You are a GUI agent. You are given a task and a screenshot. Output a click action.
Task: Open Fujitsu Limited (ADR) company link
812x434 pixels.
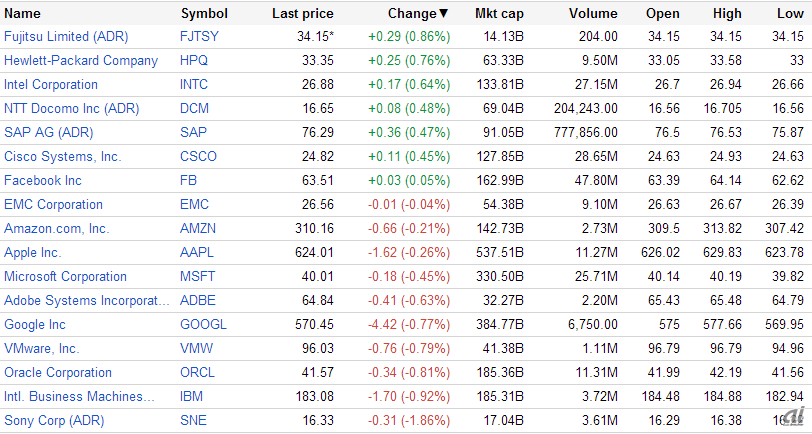click(64, 37)
